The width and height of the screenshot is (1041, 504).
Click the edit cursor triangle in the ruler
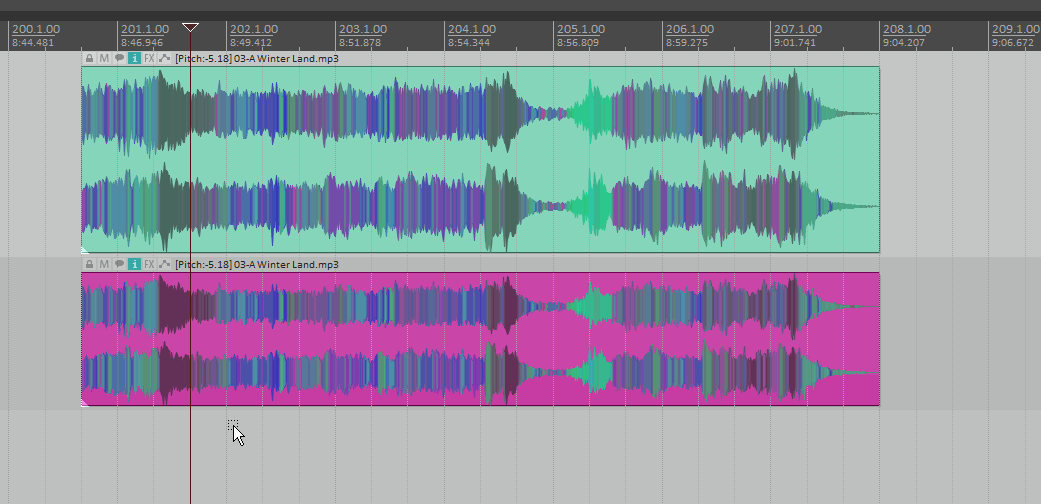[x=191, y=27]
